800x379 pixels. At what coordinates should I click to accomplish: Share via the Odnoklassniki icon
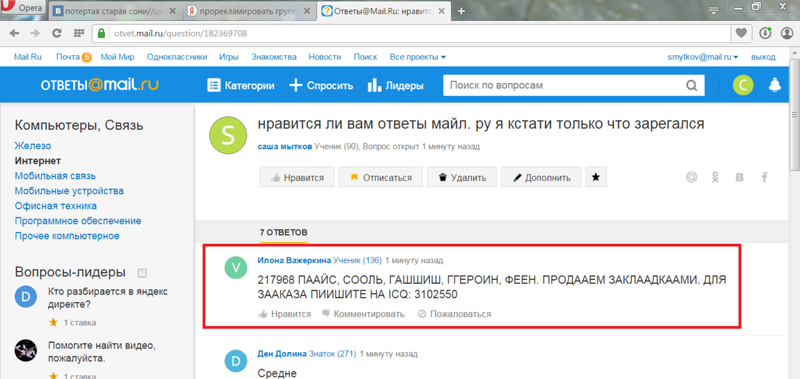[x=716, y=178]
